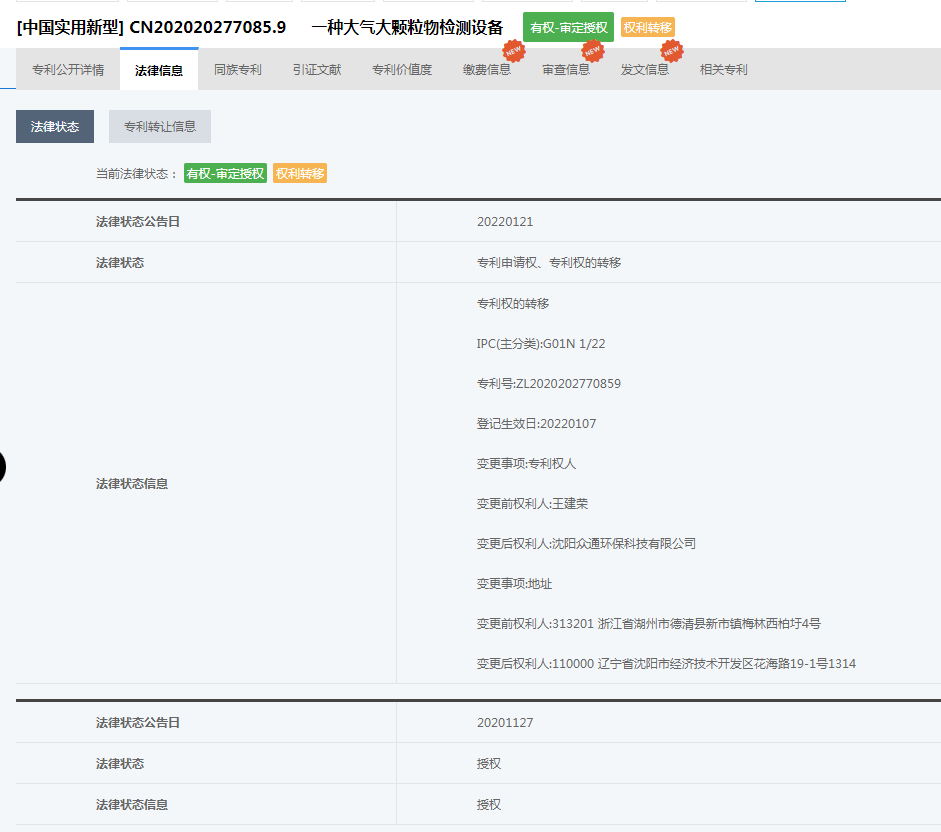Click green 有权-审定授权 tag after 当前法律状态
Image resolution: width=941 pixels, height=832 pixels.
coord(225,174)
